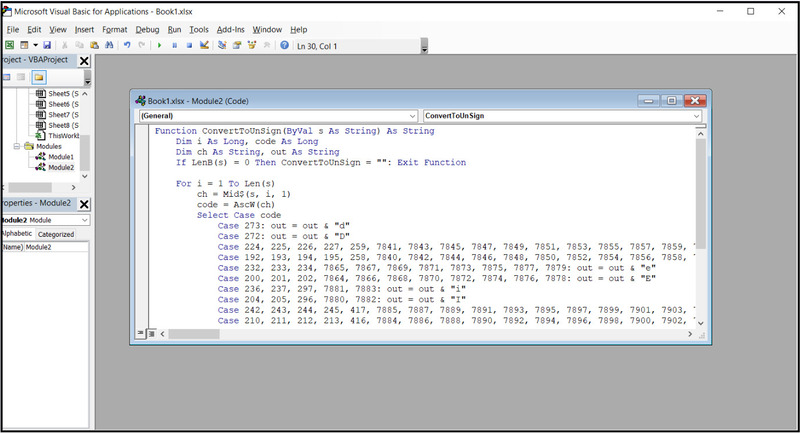Run the macro with the green play icon

[160, 45]
